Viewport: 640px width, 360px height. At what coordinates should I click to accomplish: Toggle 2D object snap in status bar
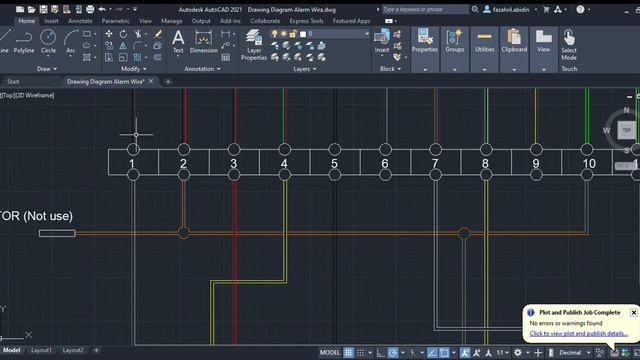pos(444,352)
